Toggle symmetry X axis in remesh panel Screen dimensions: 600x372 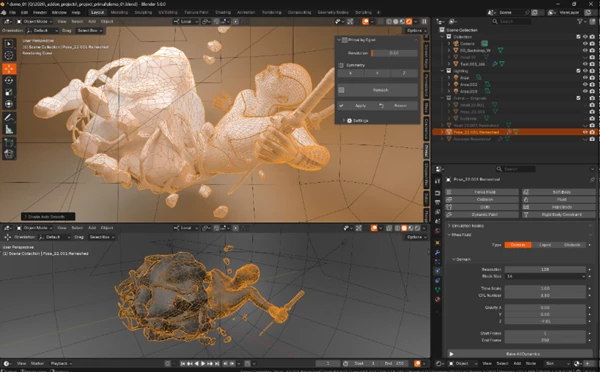(351, 73)
